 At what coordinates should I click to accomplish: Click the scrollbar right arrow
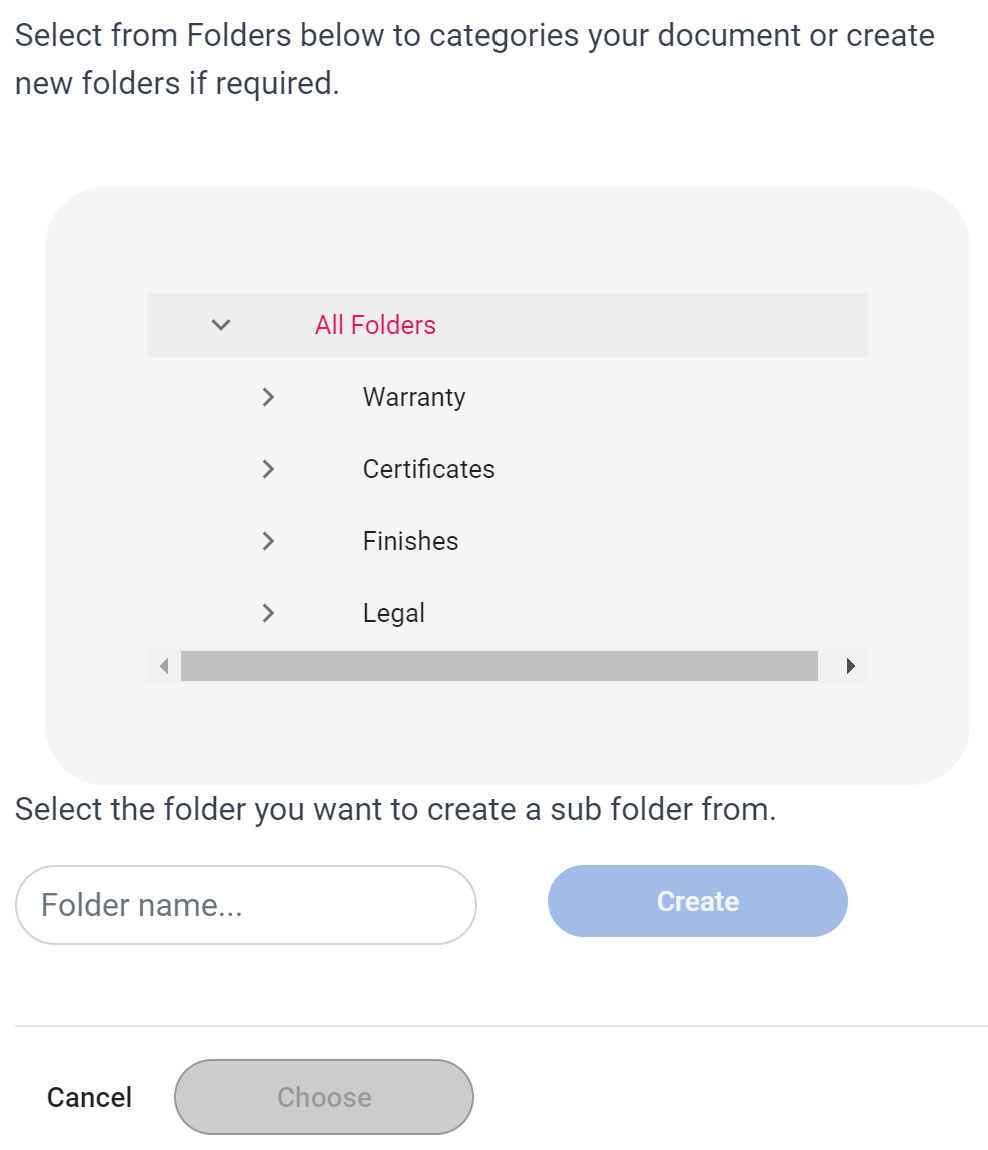click(851, 666)
